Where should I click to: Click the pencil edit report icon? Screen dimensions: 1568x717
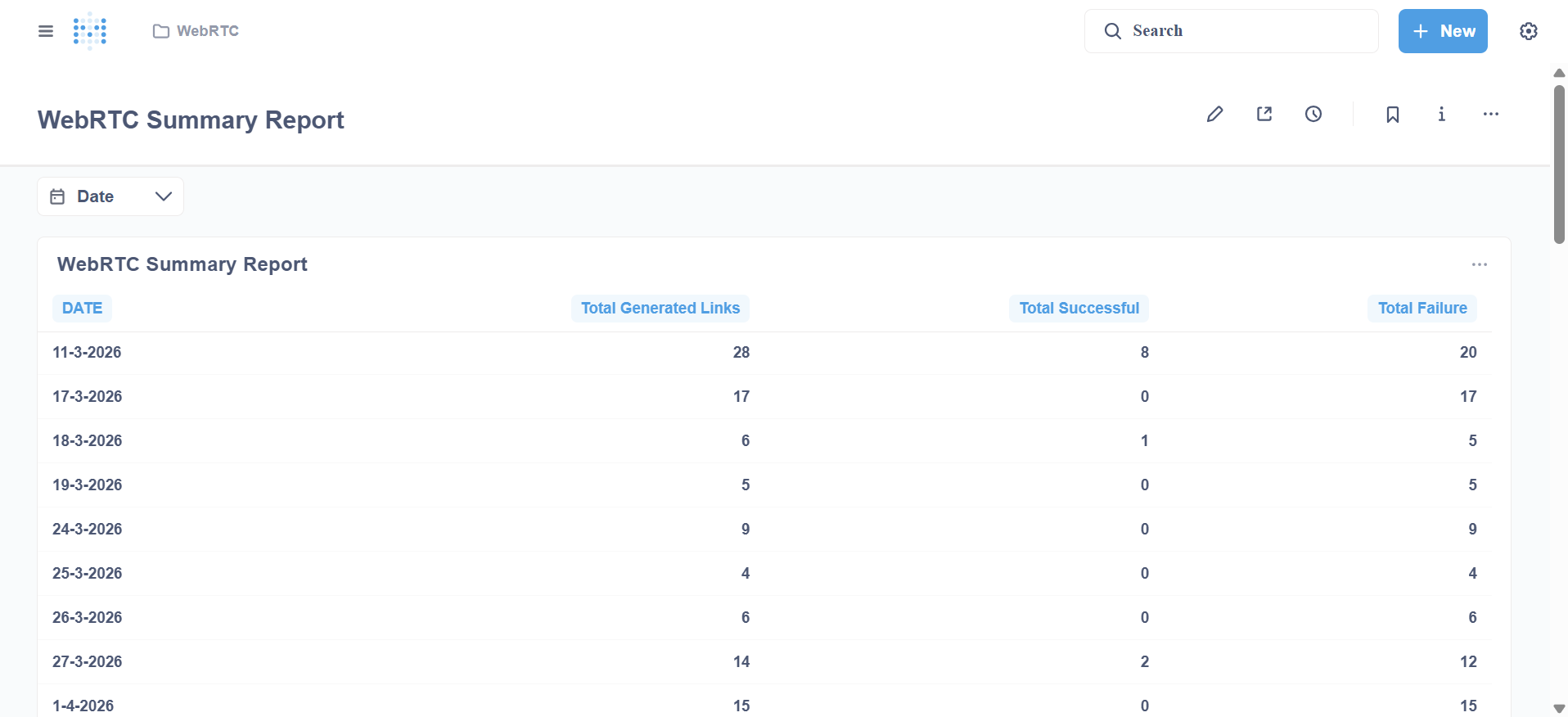pyautogui.click(x=1214, y=115)
